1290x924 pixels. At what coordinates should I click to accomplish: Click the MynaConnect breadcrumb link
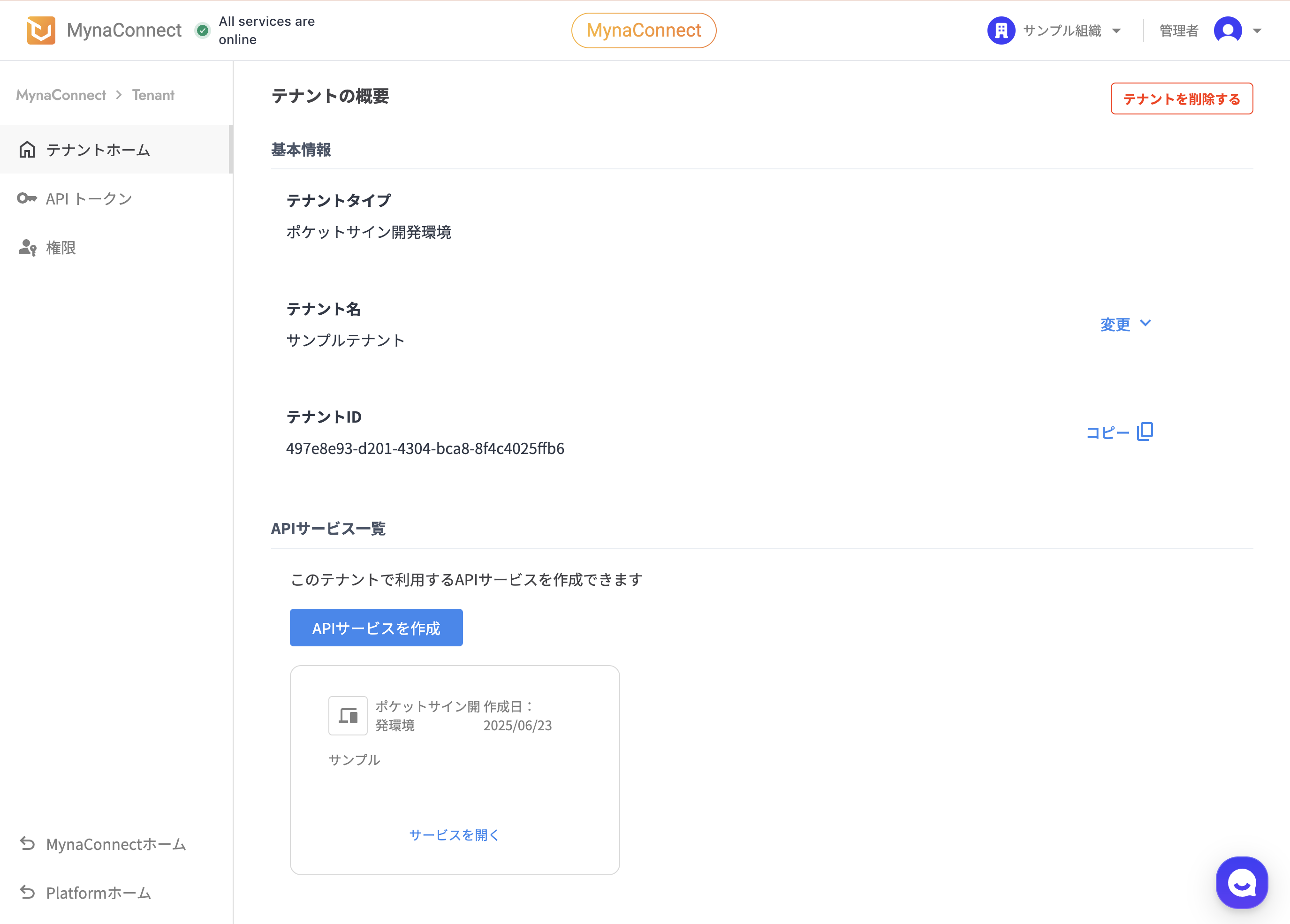point(61,95)
